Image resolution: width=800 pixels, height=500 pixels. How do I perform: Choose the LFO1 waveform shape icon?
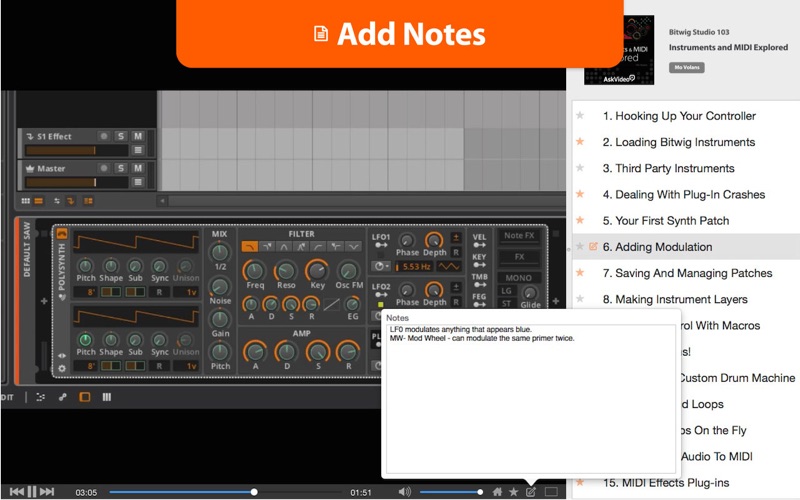[448, 266]
